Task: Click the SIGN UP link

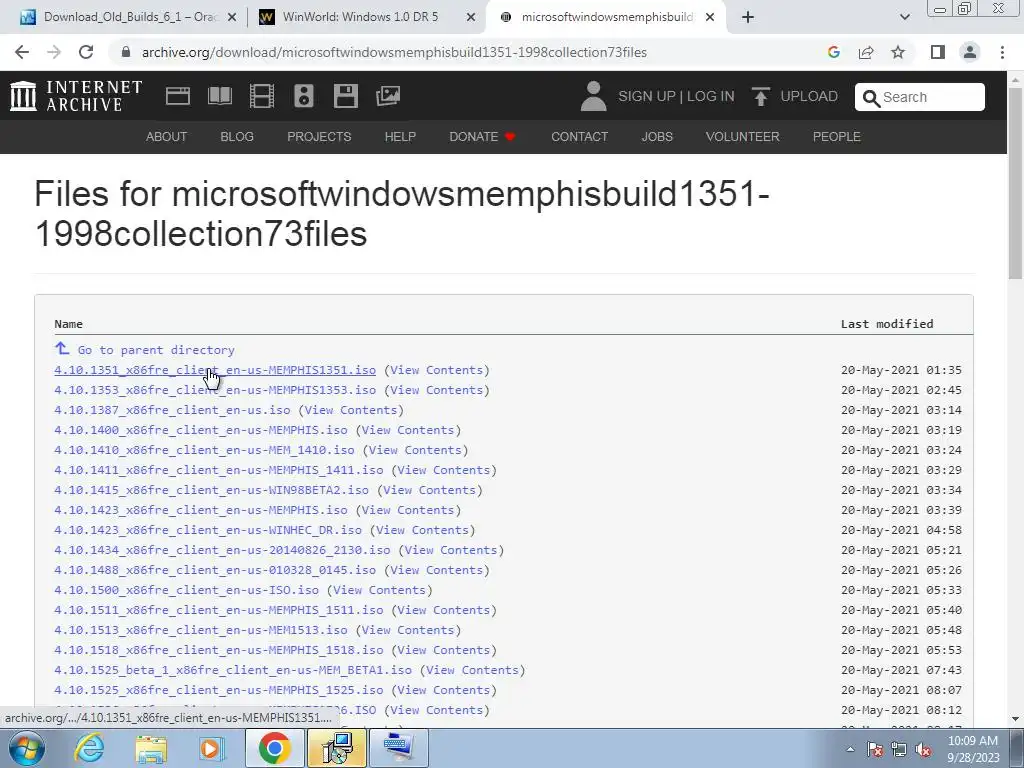Action: [647, 97]
